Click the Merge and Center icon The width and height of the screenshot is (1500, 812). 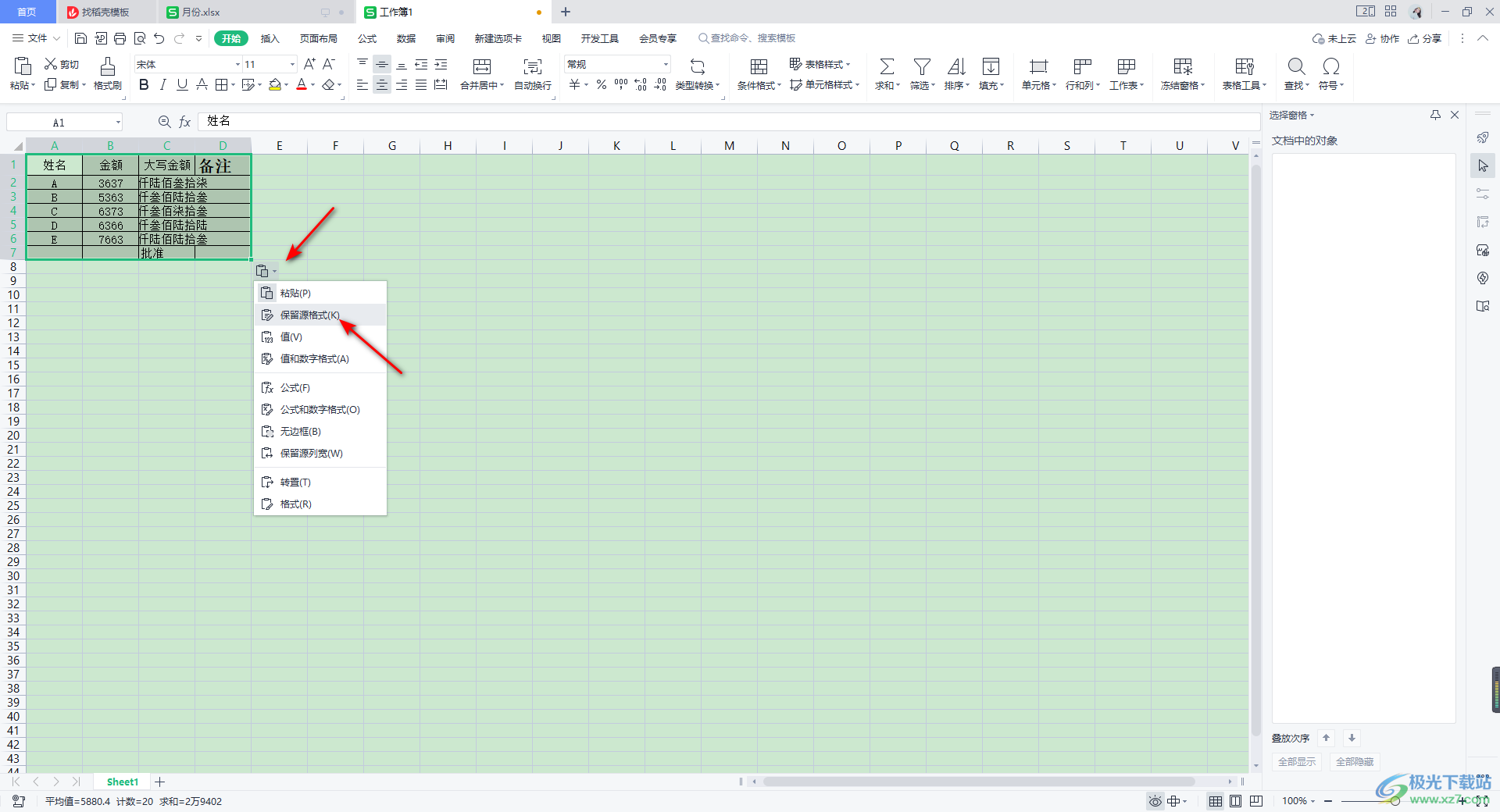[x=482, y=66]
